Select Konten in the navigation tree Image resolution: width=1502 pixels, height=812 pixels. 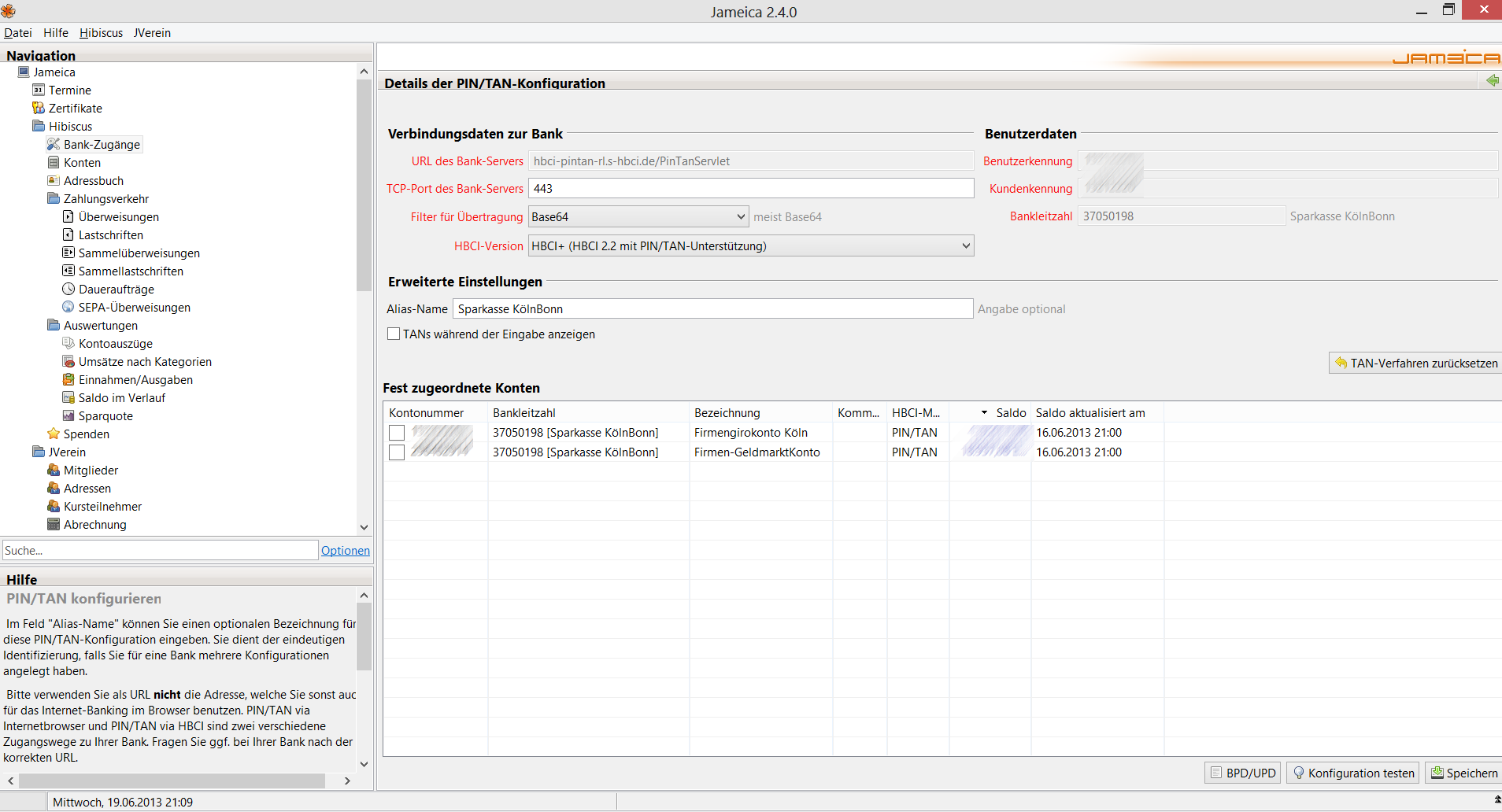click(x=82, y=162)
